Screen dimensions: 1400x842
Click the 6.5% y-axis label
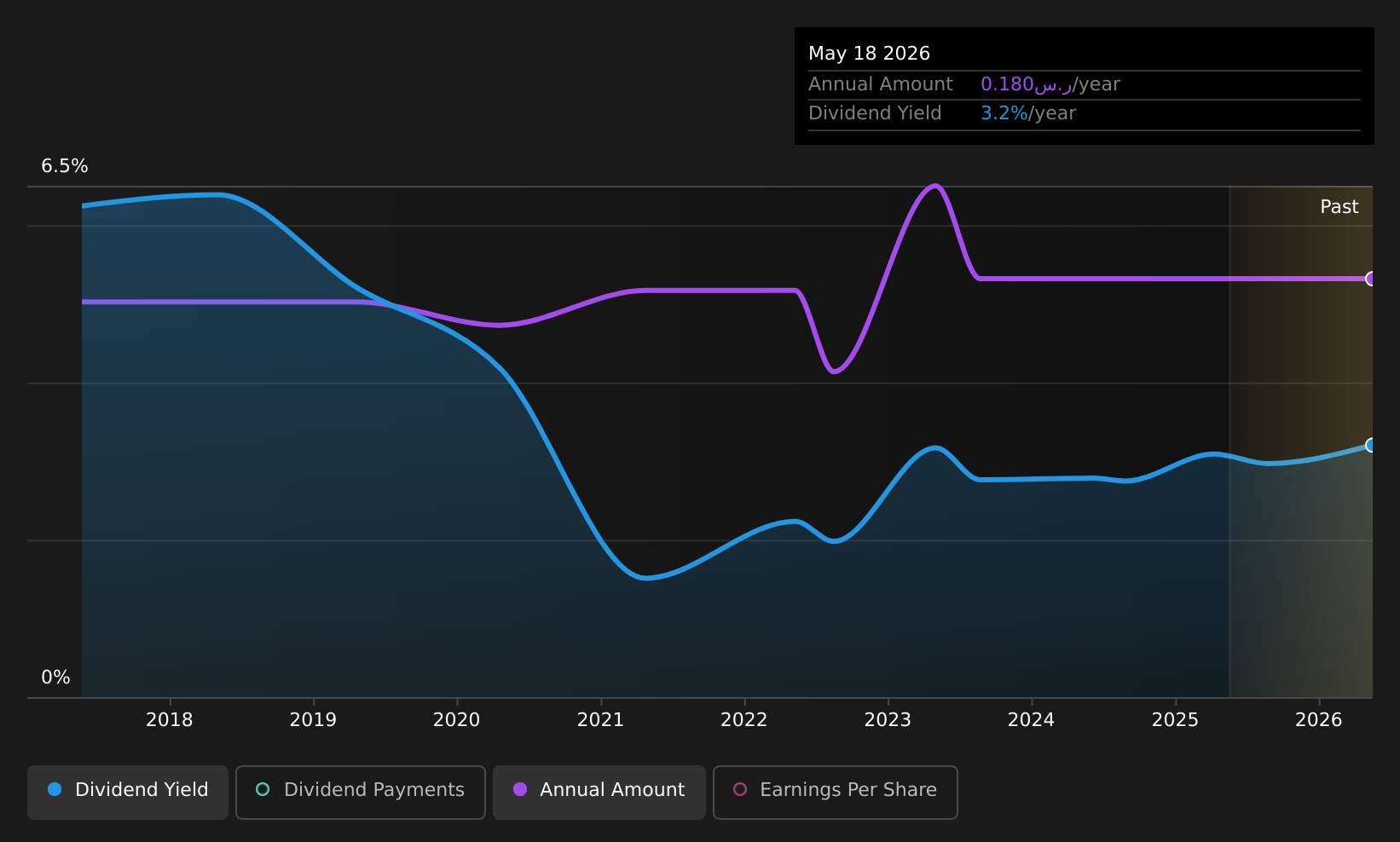pos(65,166)
